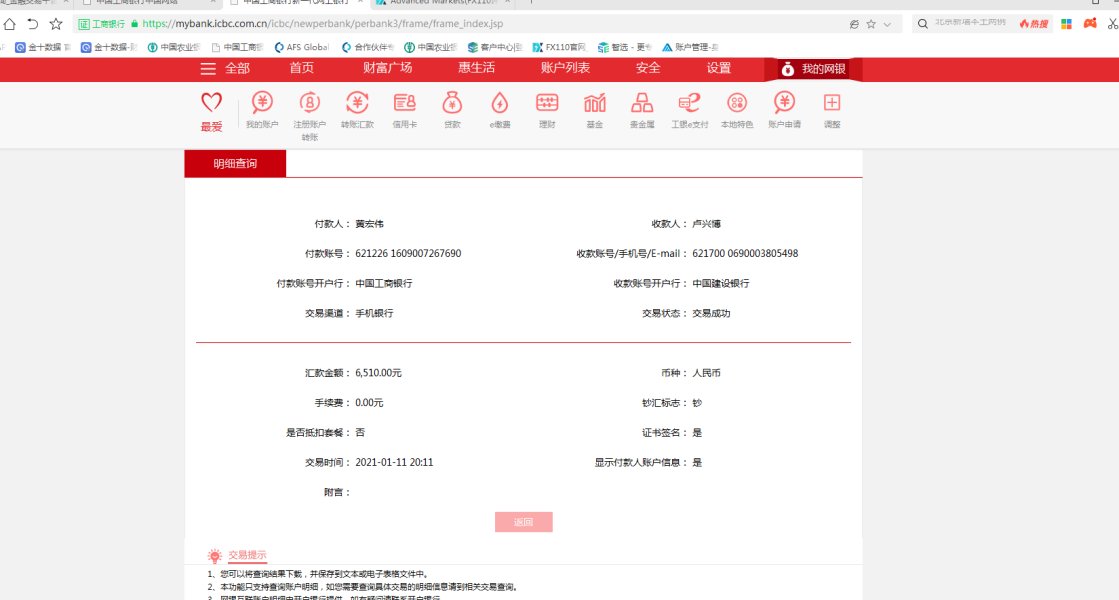Open 我的网银 my online banking

pos(813,69)
